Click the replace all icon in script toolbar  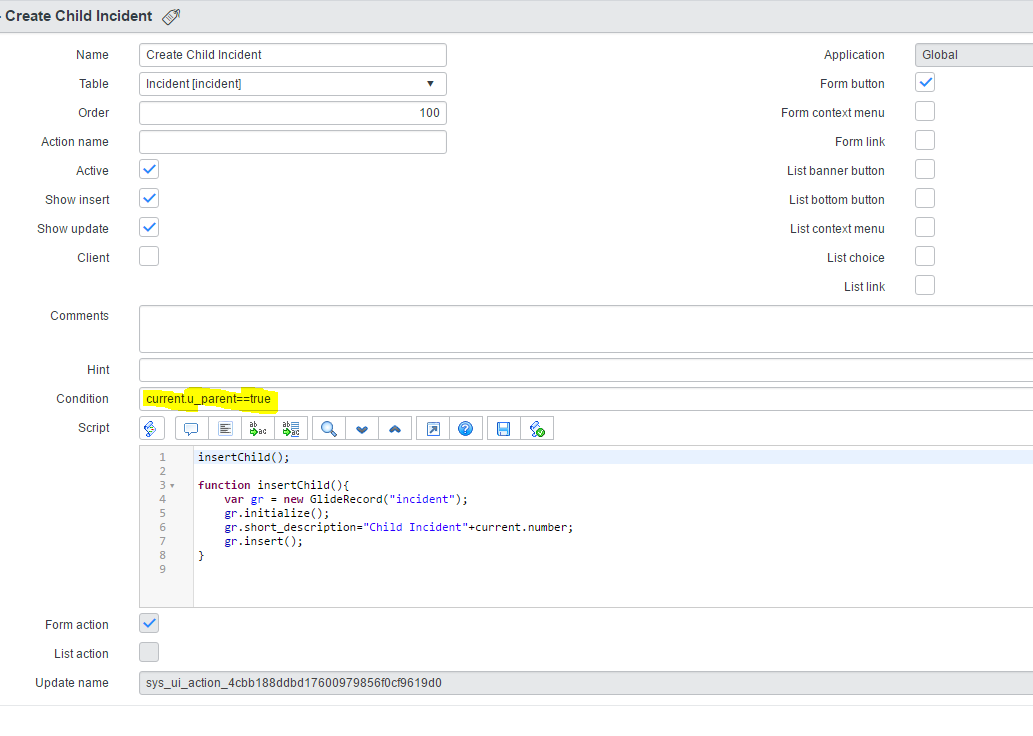[x=291, y=429]
